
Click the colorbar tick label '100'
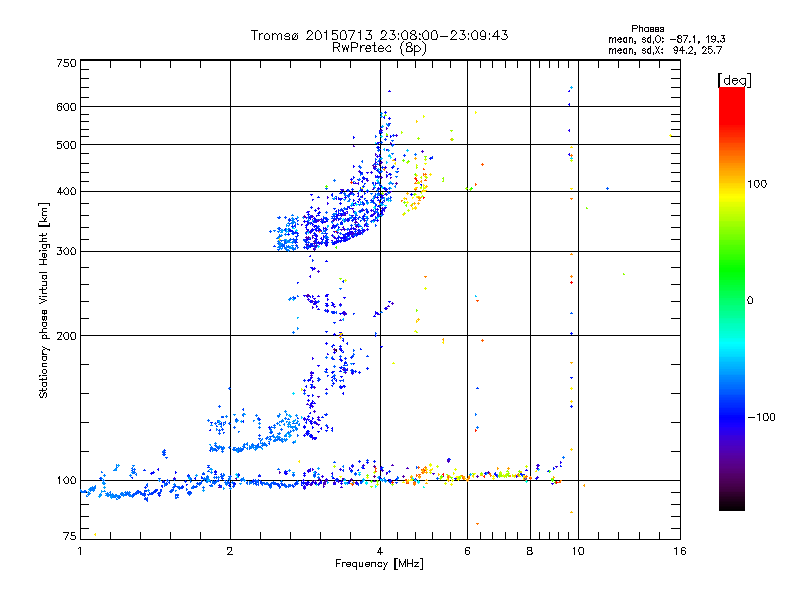757,184
